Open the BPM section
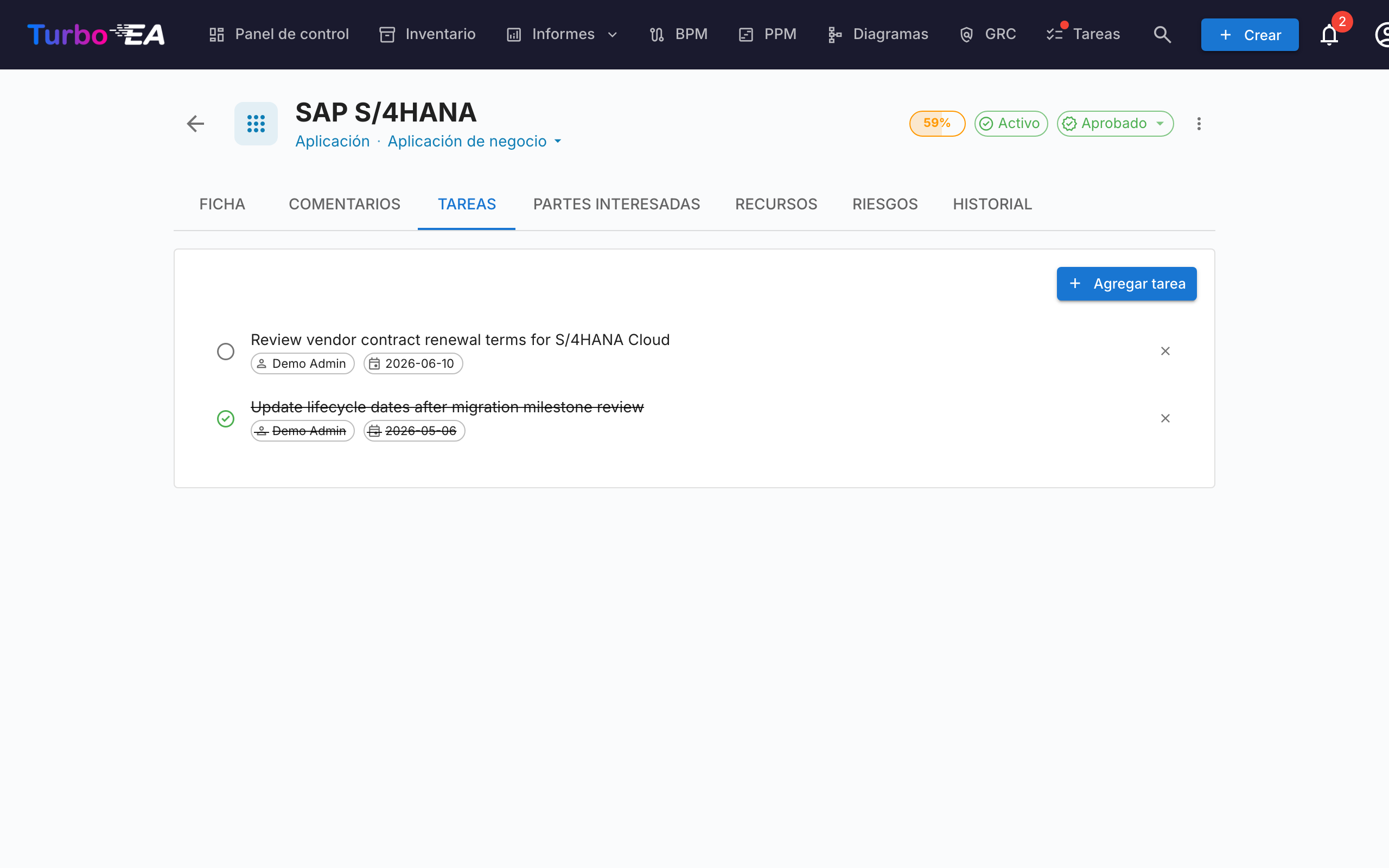The image size is (1389, 868). [x=679, y=34]
